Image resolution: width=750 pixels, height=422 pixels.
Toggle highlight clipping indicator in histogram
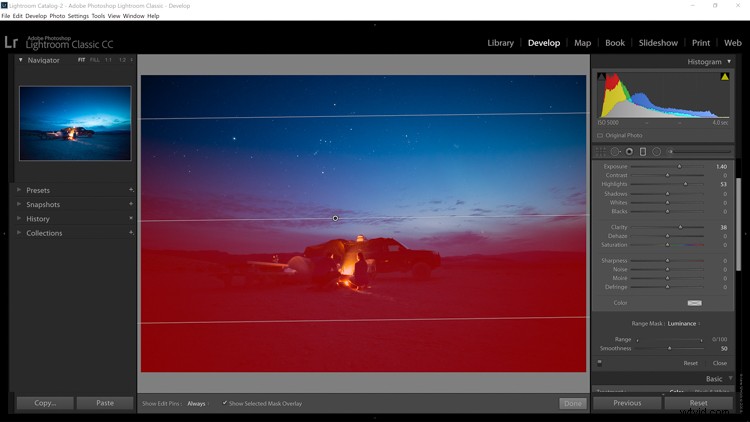725,77
